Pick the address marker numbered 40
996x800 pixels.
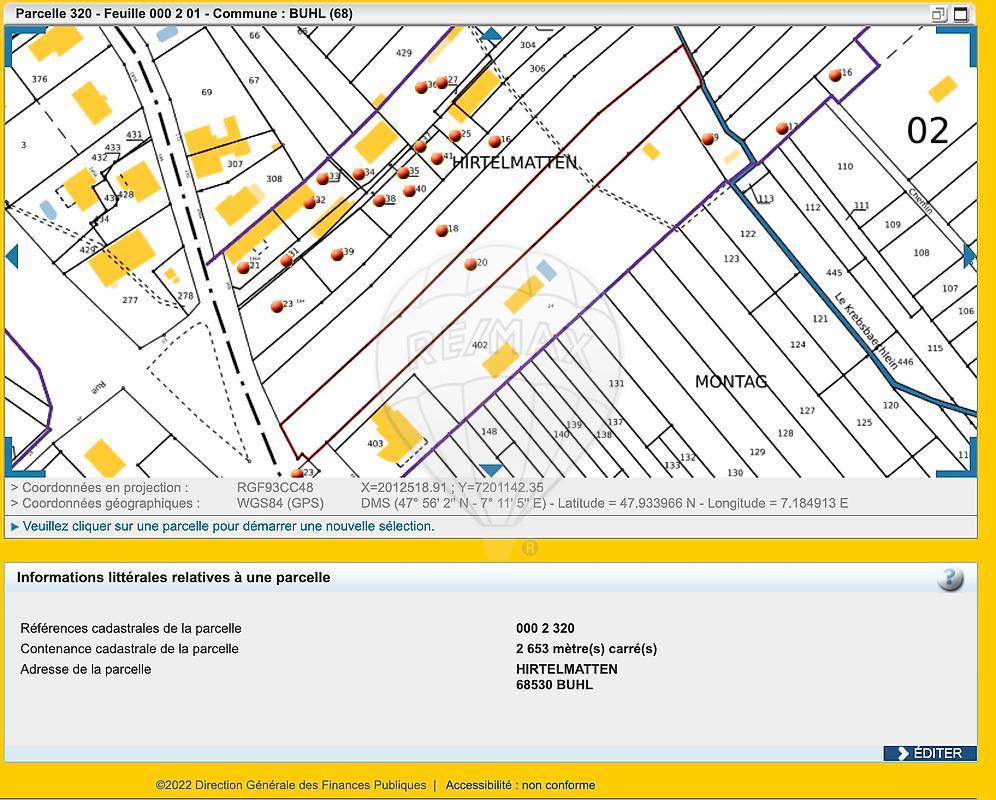(409, 191)
